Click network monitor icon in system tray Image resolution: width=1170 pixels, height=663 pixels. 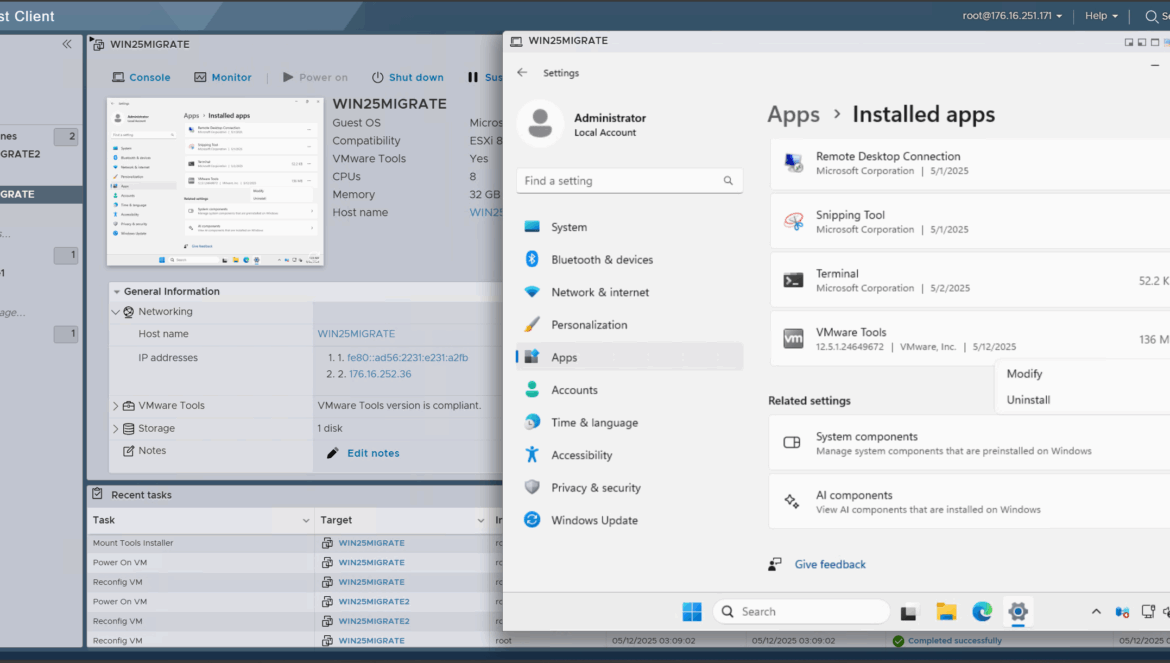click(1148, 612)
